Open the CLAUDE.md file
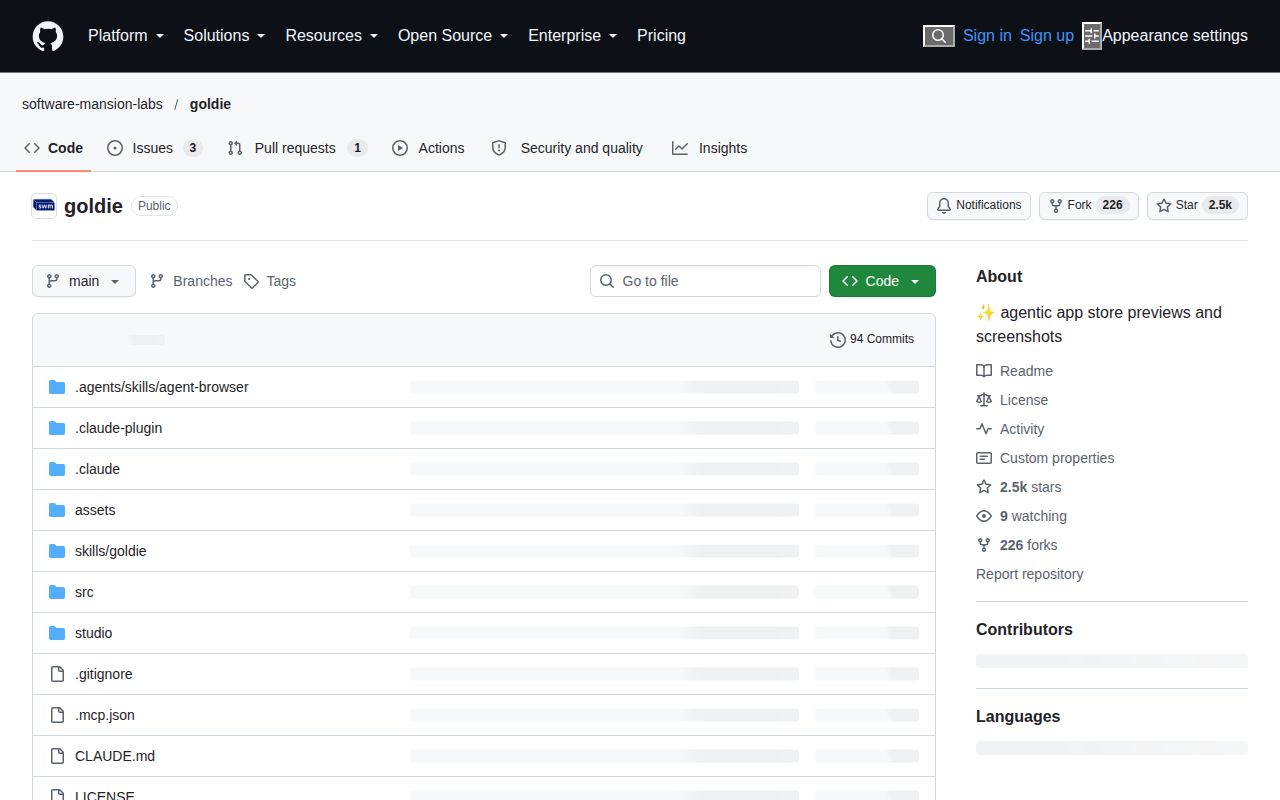The image size is (1280, 800). [x=115, y=756]
